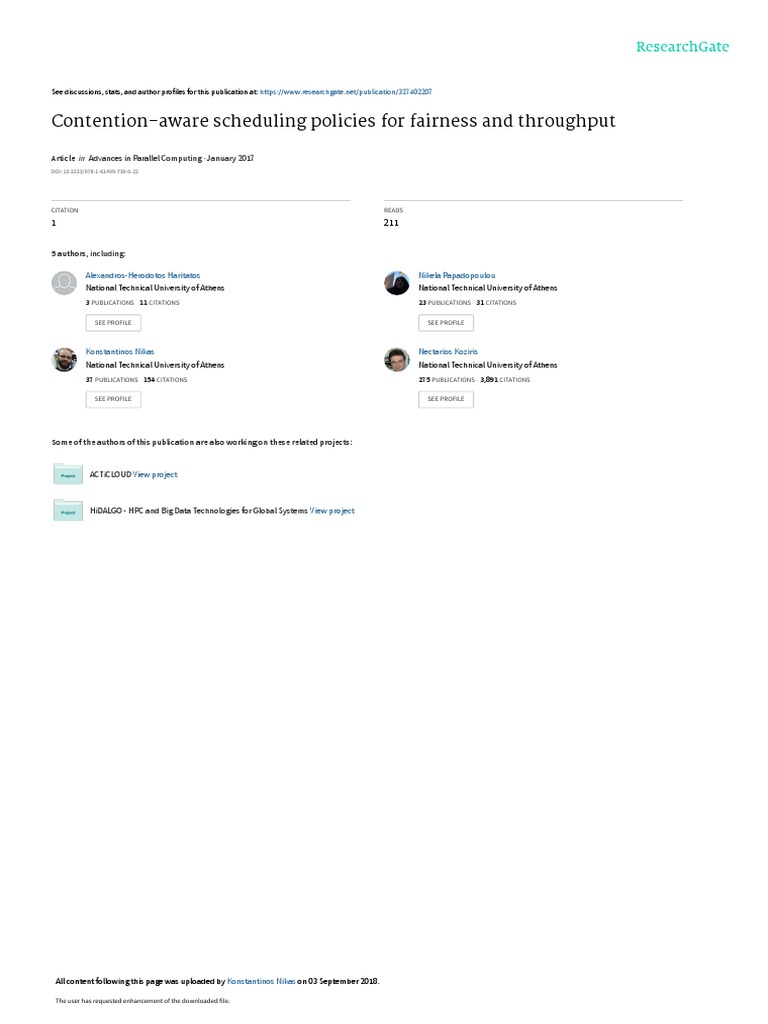Click the ResearchGate logo
The image size is (768, 1024).
(682, 46)
